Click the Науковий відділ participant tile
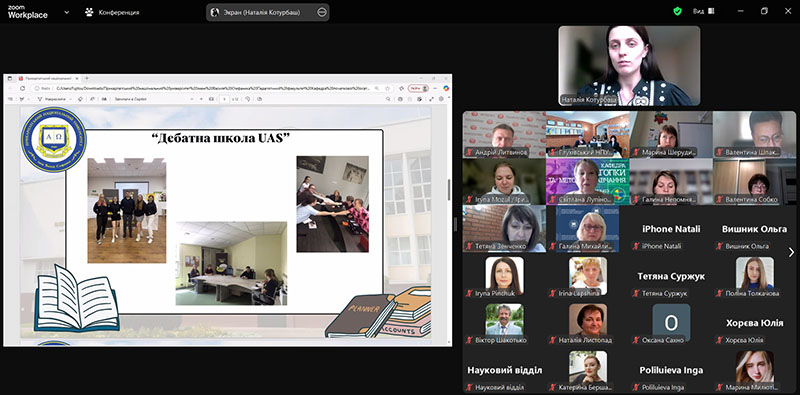Image resolution: width=800 pixels, height=395 pixels. [504, 371]
